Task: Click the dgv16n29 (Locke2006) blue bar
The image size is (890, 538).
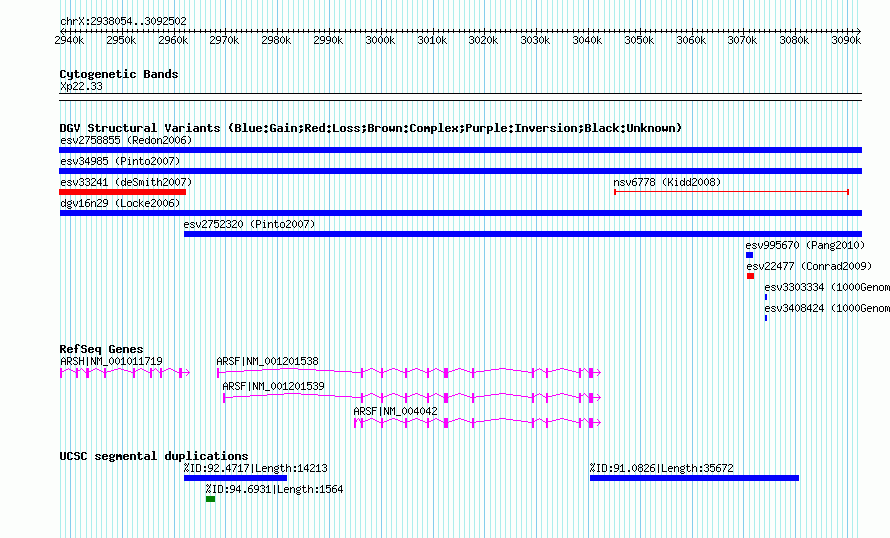Action: click(461, 213)
